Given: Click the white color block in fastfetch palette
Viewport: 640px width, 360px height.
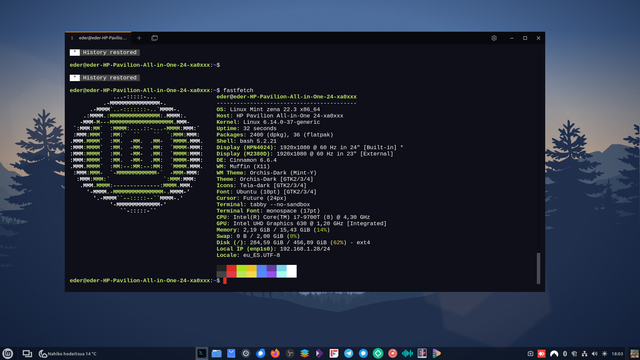Looking at the screenshot, I should click(x=291, y=271).
